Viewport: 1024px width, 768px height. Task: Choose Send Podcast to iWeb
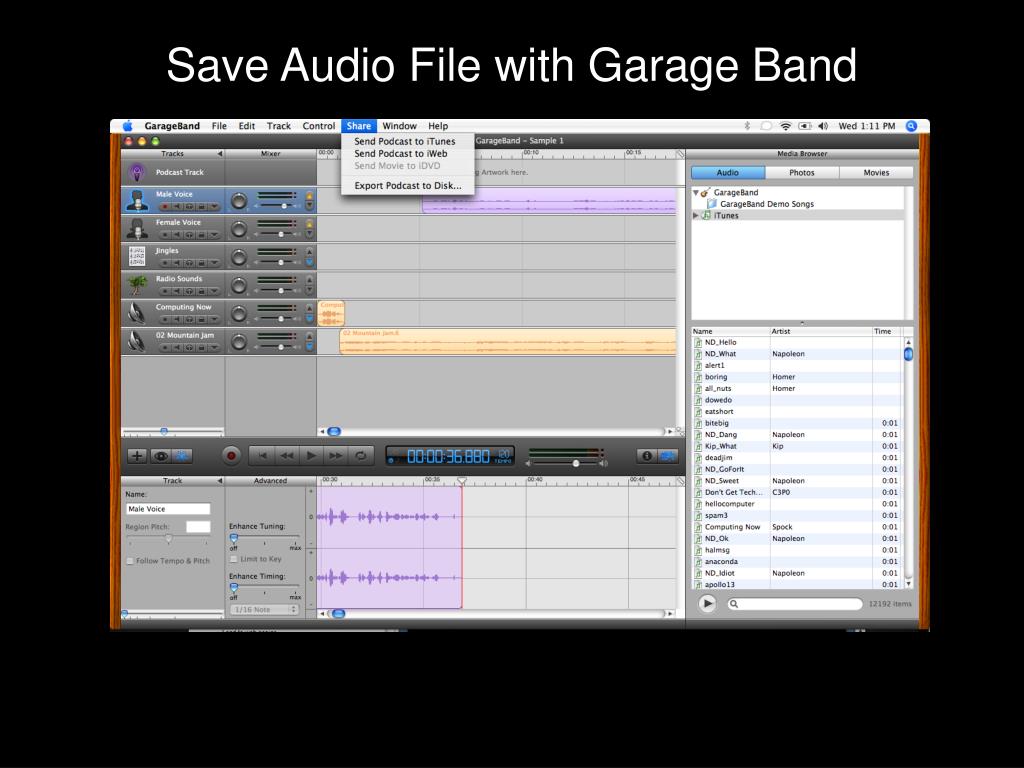coord(400,153)
